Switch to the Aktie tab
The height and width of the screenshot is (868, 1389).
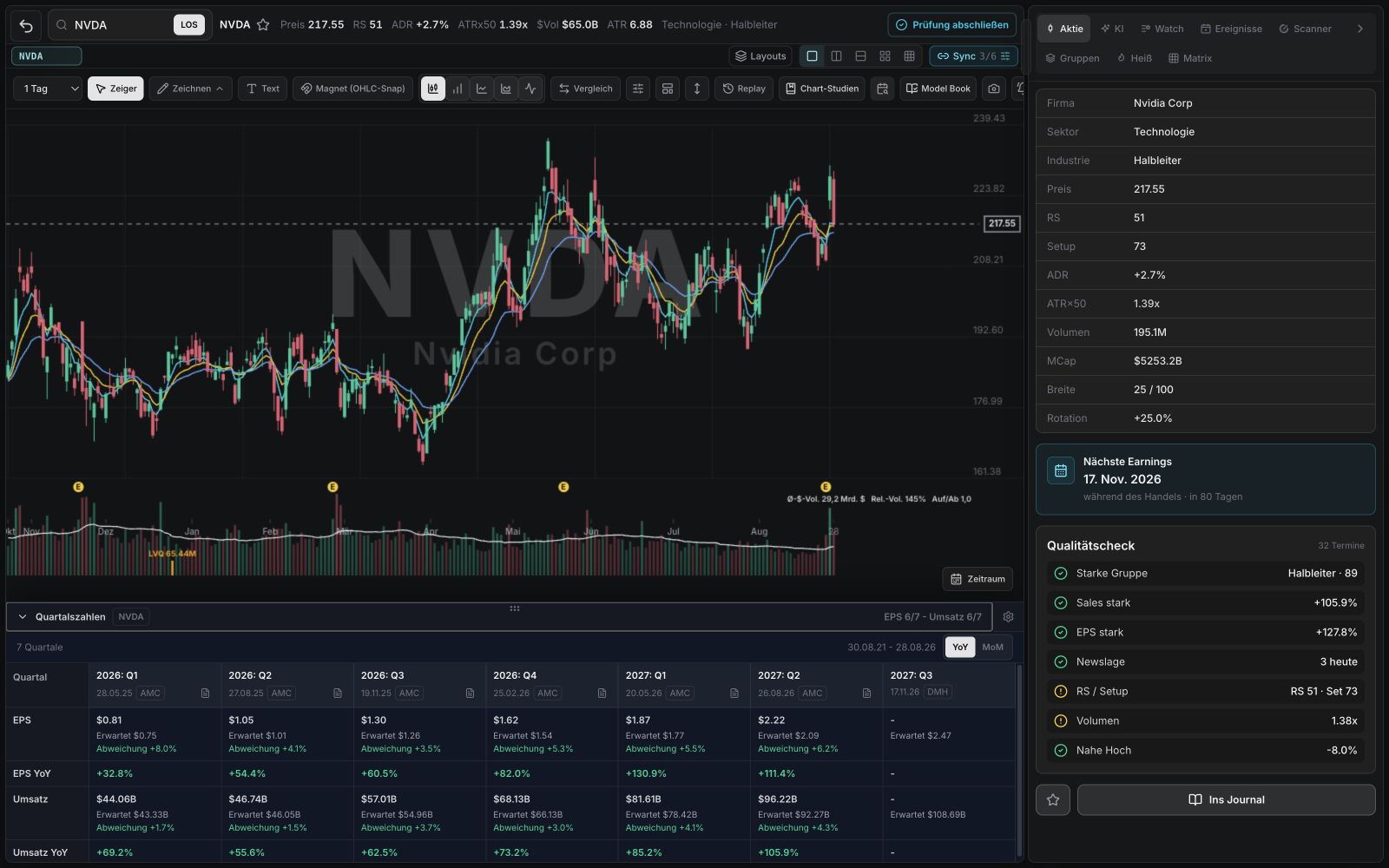click(1064, 29)
